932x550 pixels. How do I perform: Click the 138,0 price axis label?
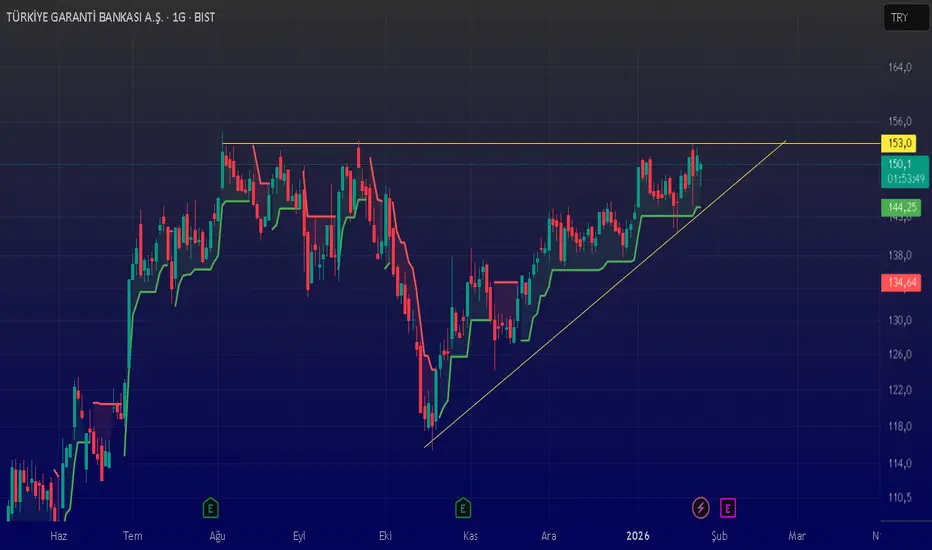[899, 255]
